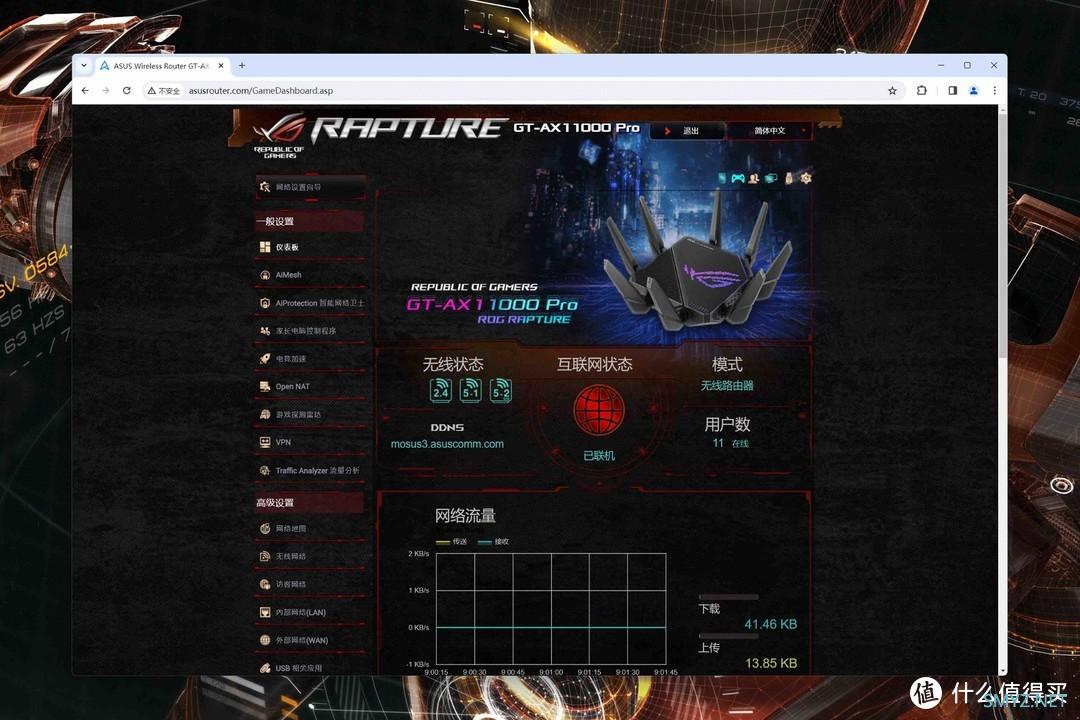
Task: Open the 访客网络 guest network item
Action: [310, 584]
